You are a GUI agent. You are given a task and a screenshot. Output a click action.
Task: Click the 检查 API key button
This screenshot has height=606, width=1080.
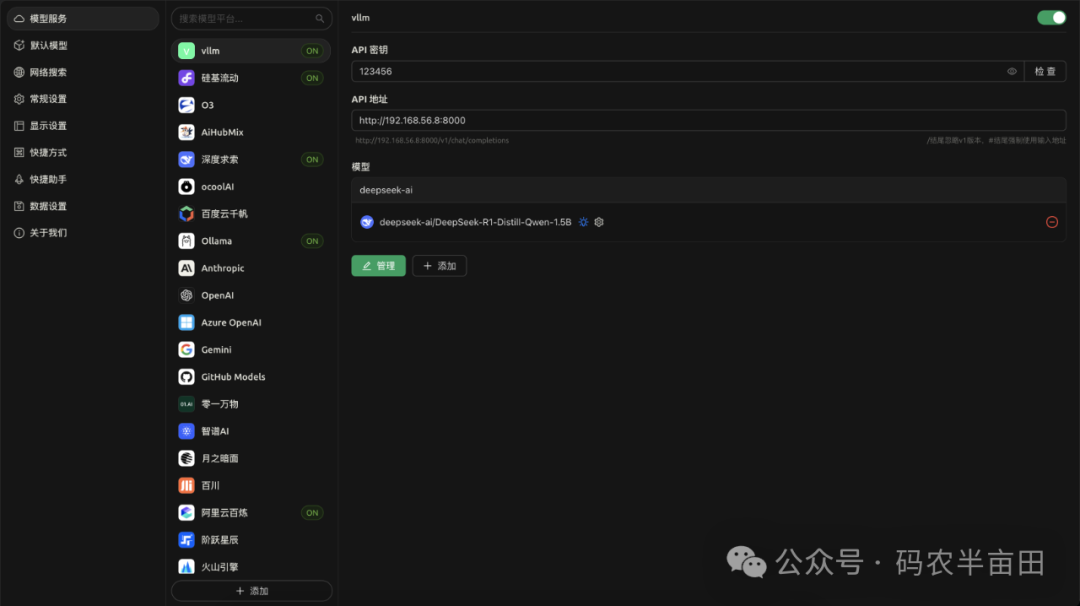click(1045, 72)
